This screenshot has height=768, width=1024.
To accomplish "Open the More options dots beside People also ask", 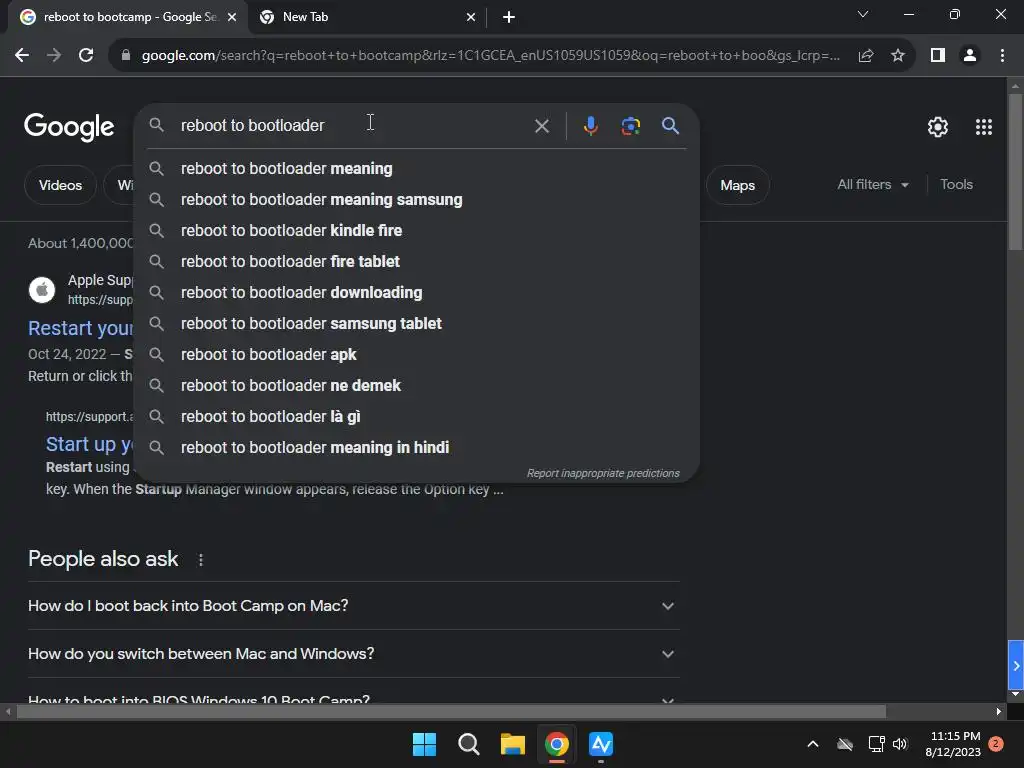I will [x=200, y=560].
